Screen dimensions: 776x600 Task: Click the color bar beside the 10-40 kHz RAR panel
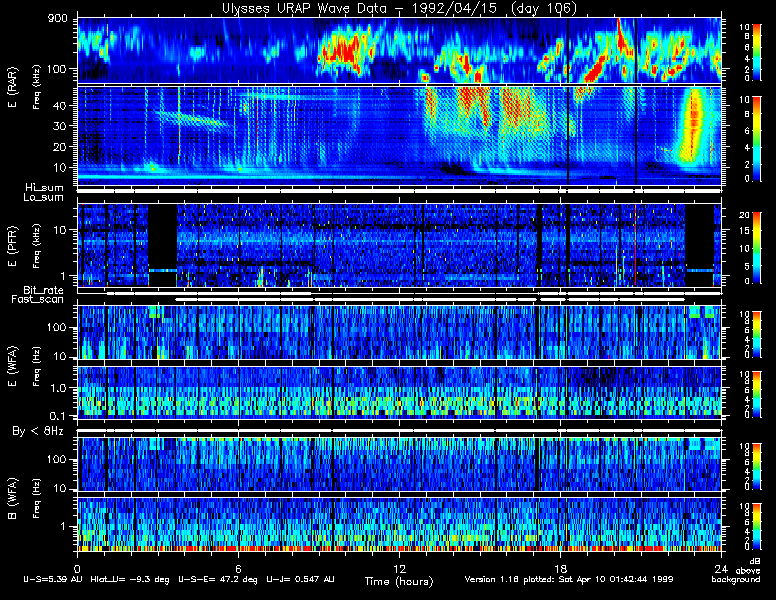(757, 139)
